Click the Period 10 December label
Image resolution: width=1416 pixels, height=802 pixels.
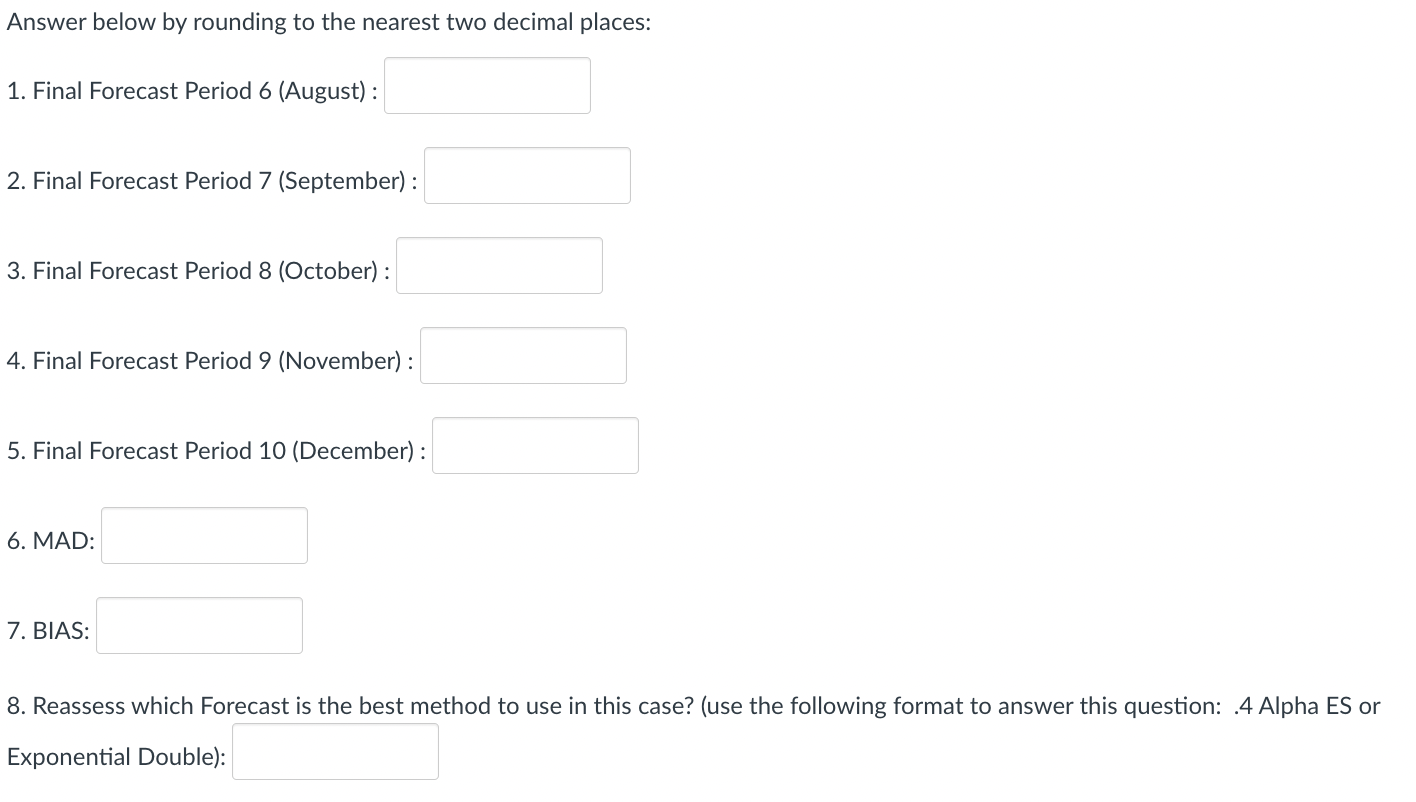tap(215, 450)
